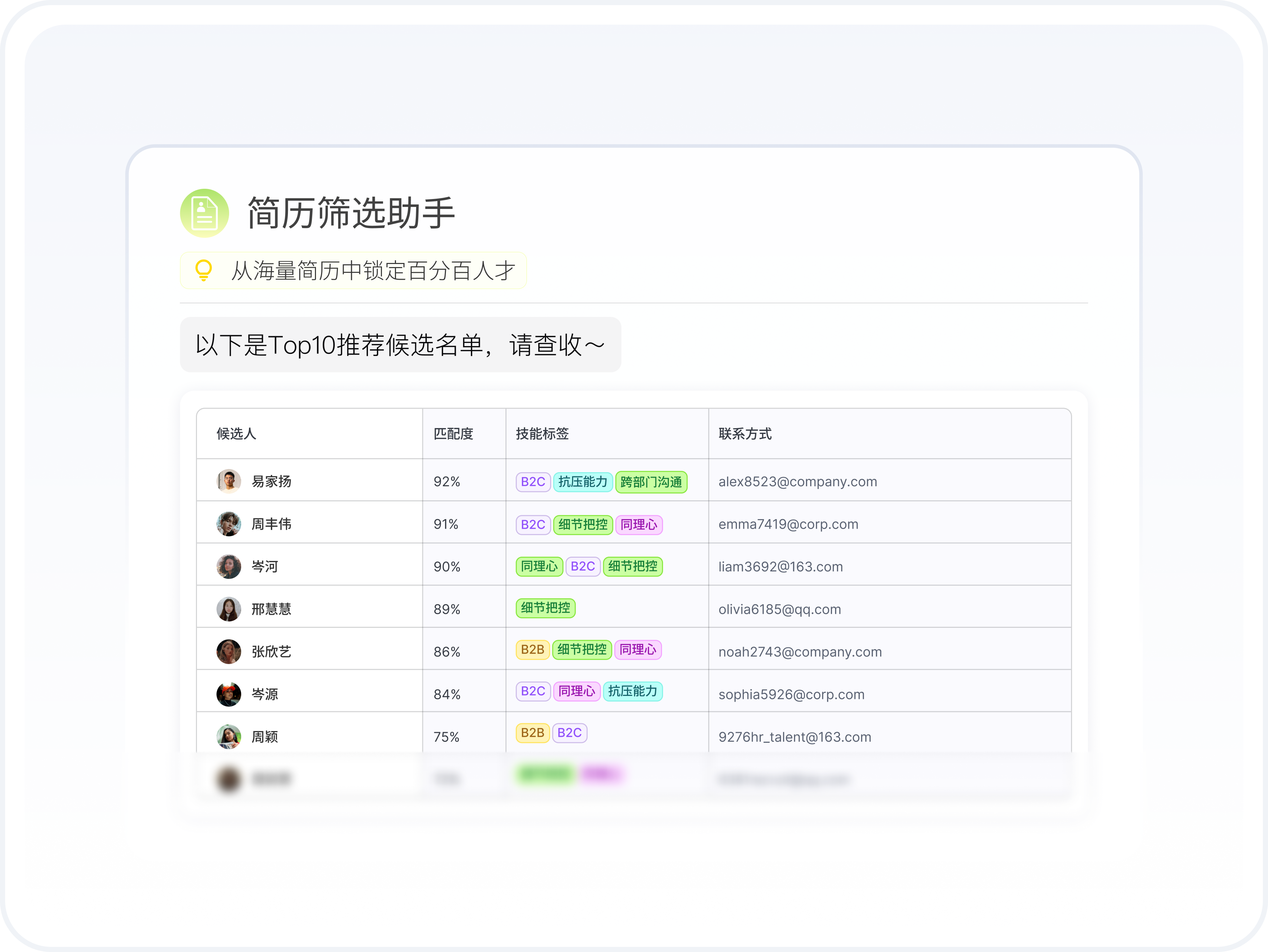Select candidate name 周丰伟
Image resolution: width=1268 pixels, height=952 pixels.
[272, 524]
